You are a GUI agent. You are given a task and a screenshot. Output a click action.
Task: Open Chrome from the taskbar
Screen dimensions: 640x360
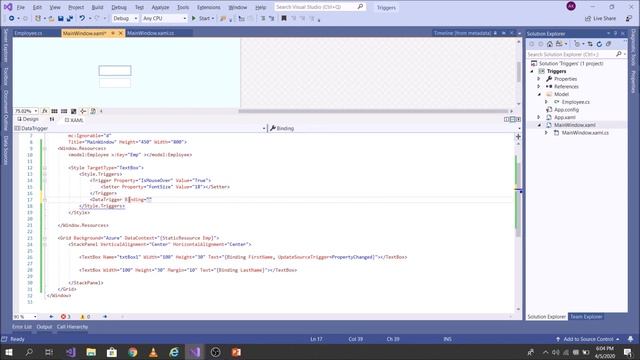132,352
